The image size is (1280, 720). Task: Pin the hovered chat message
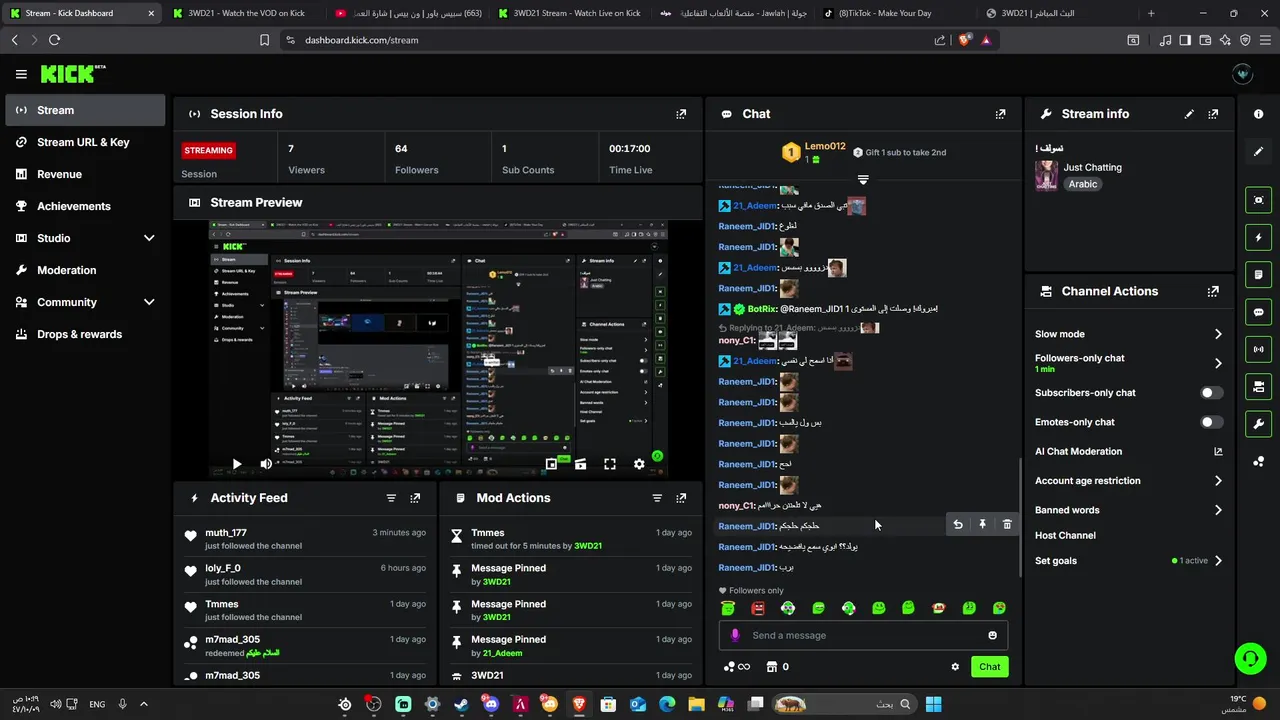(982, 525)
